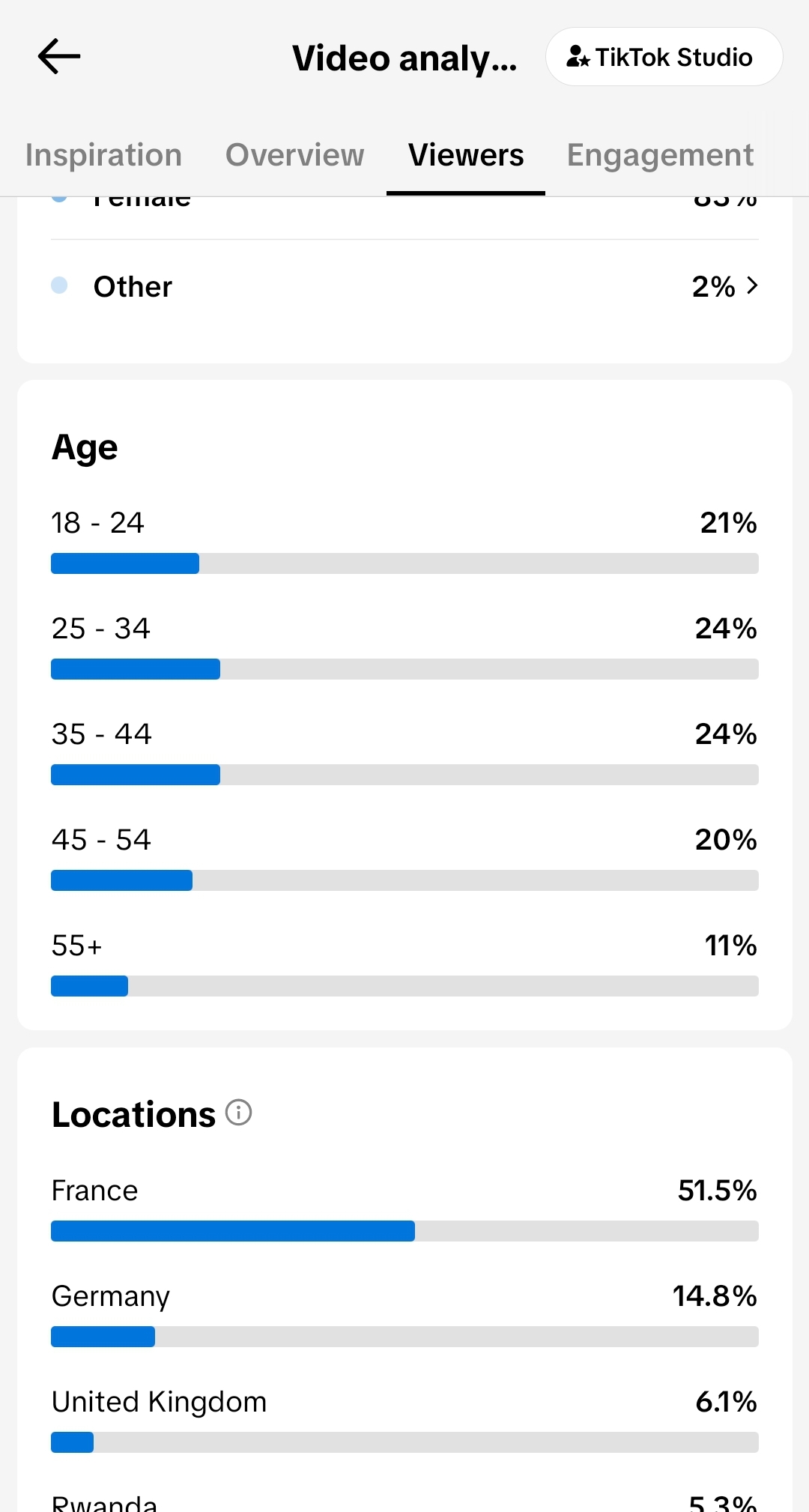Click the Locations info icon
This screenshot has height=1512, width=809.
(239, 1113)
